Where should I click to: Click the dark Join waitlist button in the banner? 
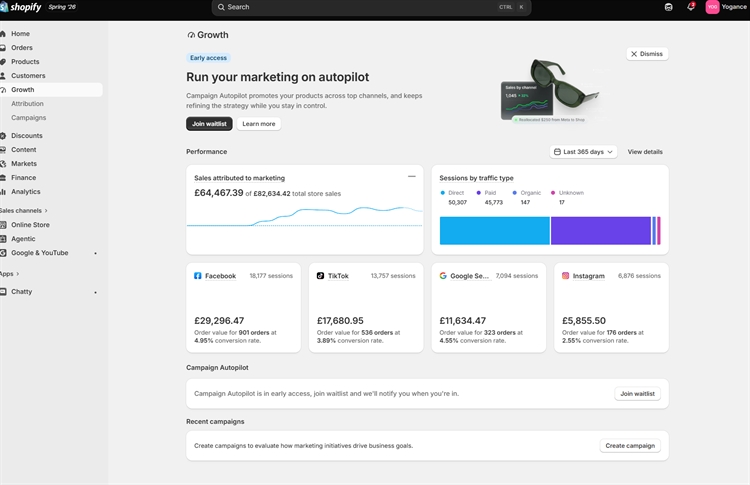209,123
